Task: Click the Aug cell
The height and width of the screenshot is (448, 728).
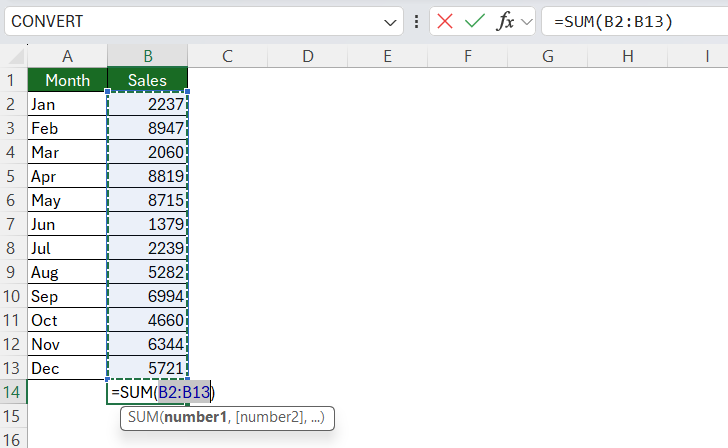Action: tap(67, 272)
